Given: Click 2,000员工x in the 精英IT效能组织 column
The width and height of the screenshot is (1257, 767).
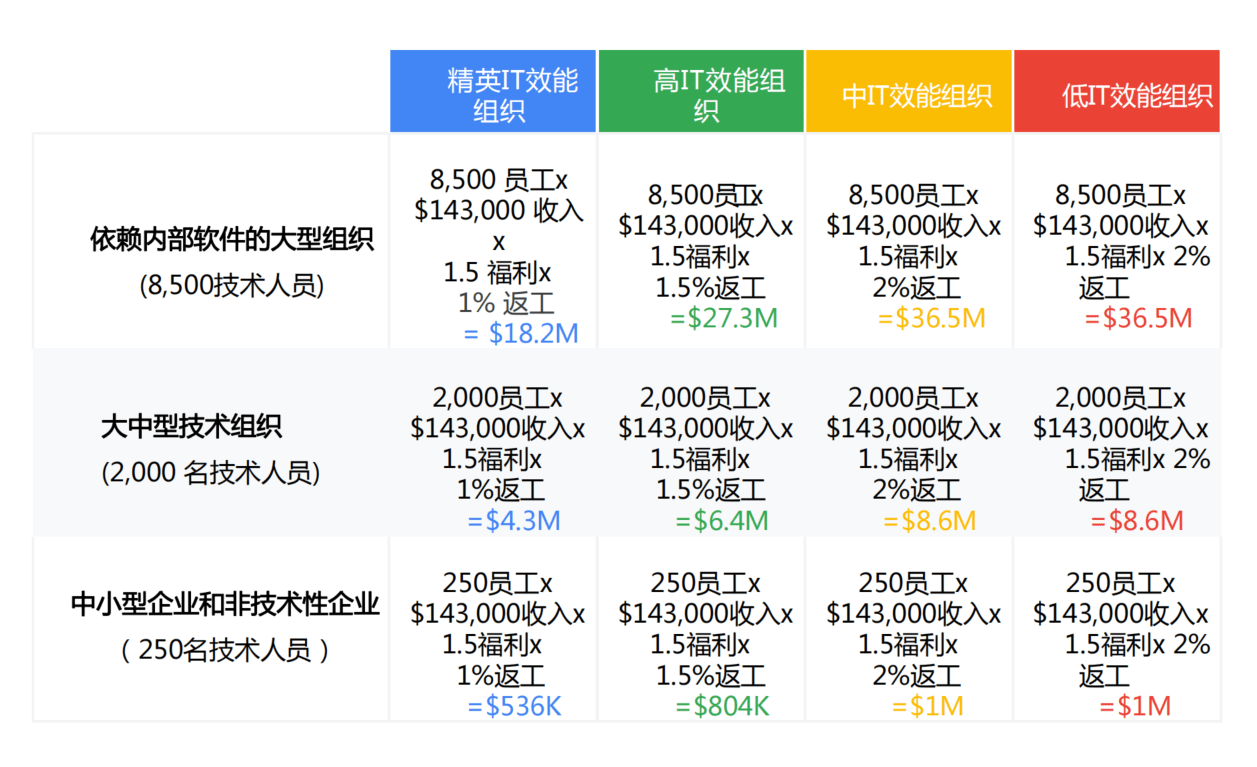Looking at the screenshot, I should (498, 397).
